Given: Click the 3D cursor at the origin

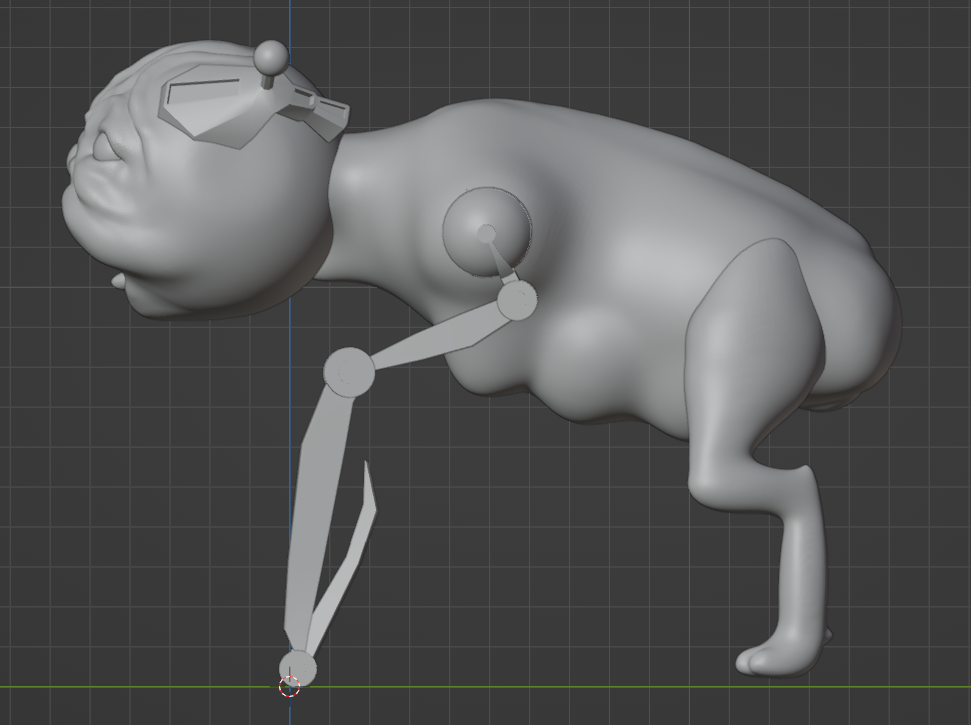Looking at the screenshot, I should click(x=289, y=687).
